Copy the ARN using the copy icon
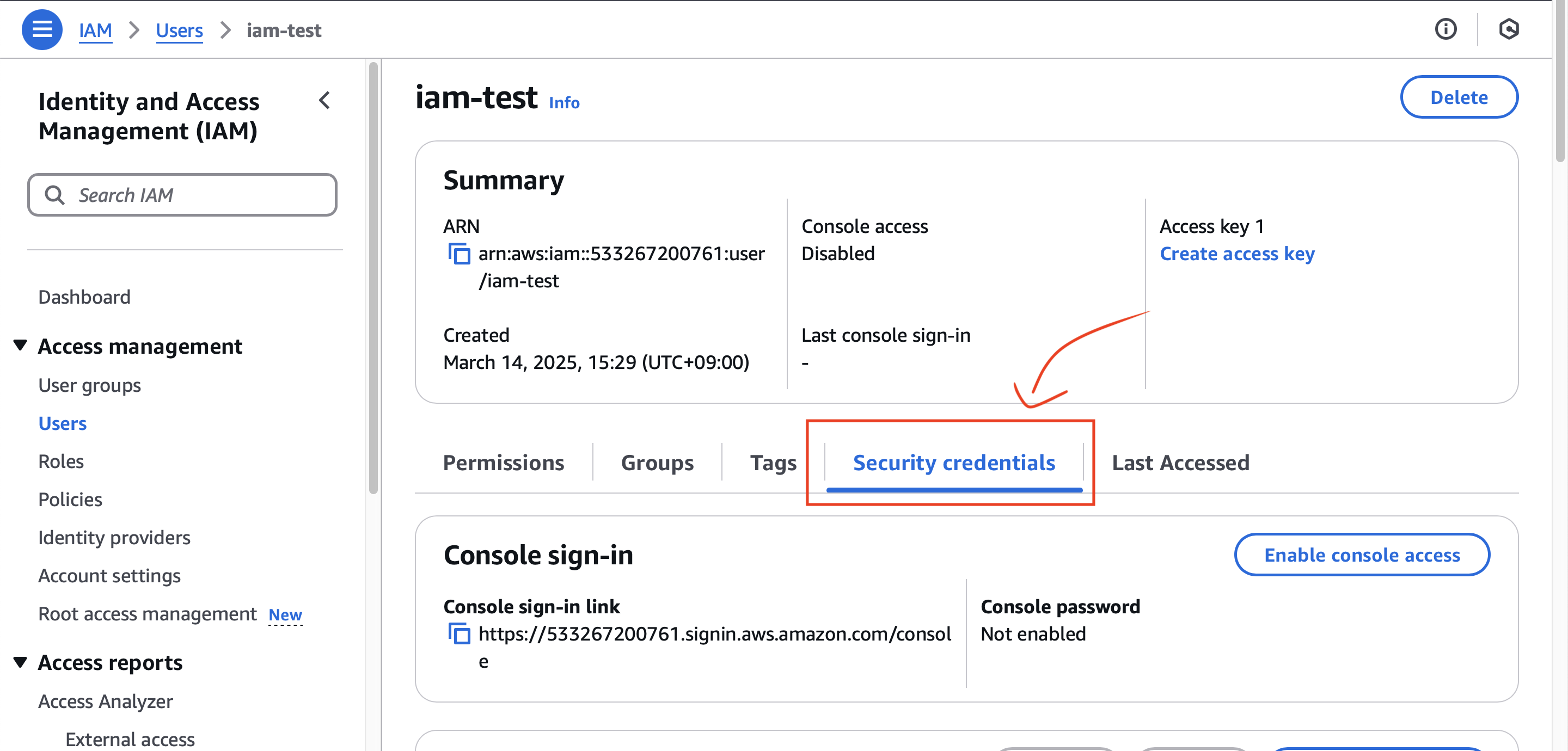The height and width of the screenshot is (751, 1568). tap(459, 253)
